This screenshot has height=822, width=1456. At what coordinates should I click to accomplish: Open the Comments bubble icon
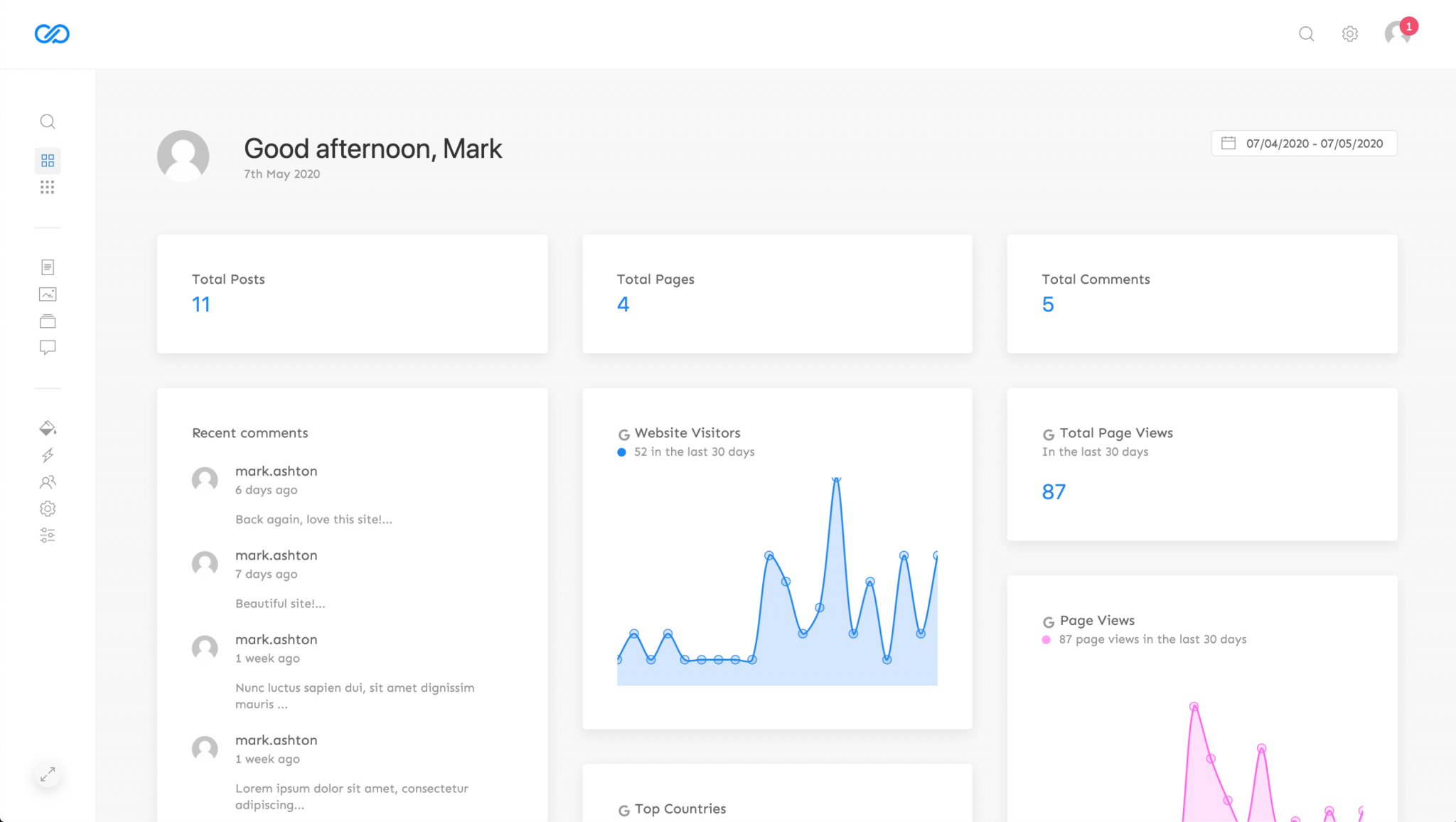(48, 348)
